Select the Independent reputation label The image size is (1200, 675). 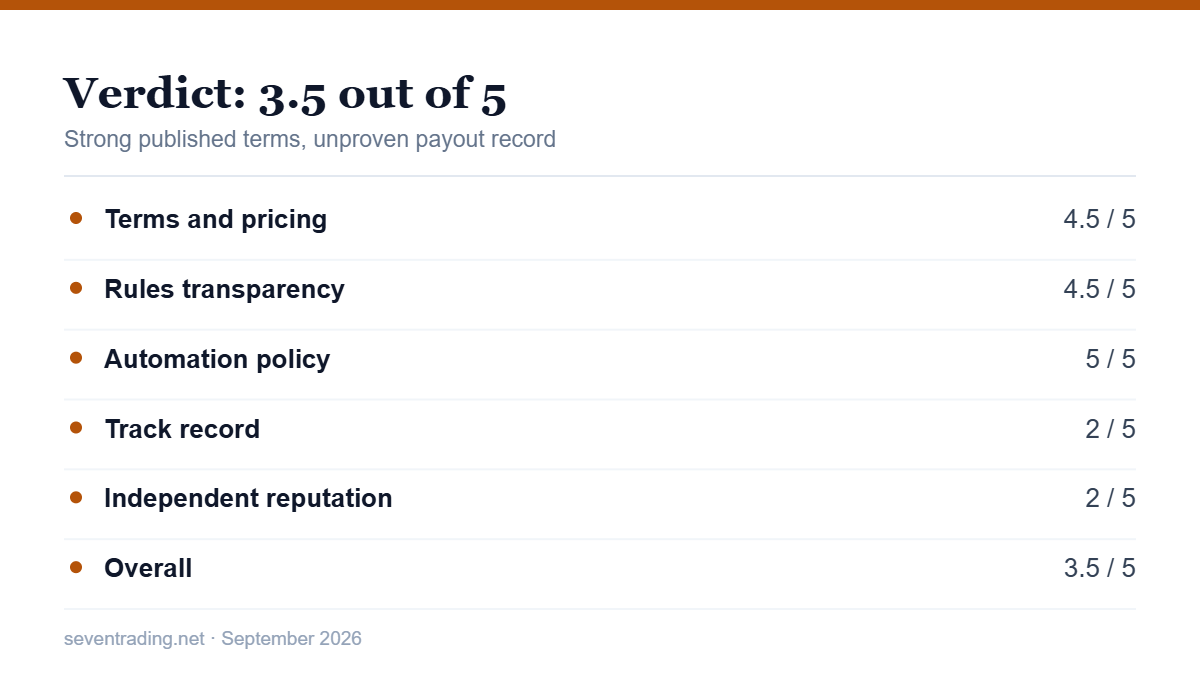pos(248,498)
